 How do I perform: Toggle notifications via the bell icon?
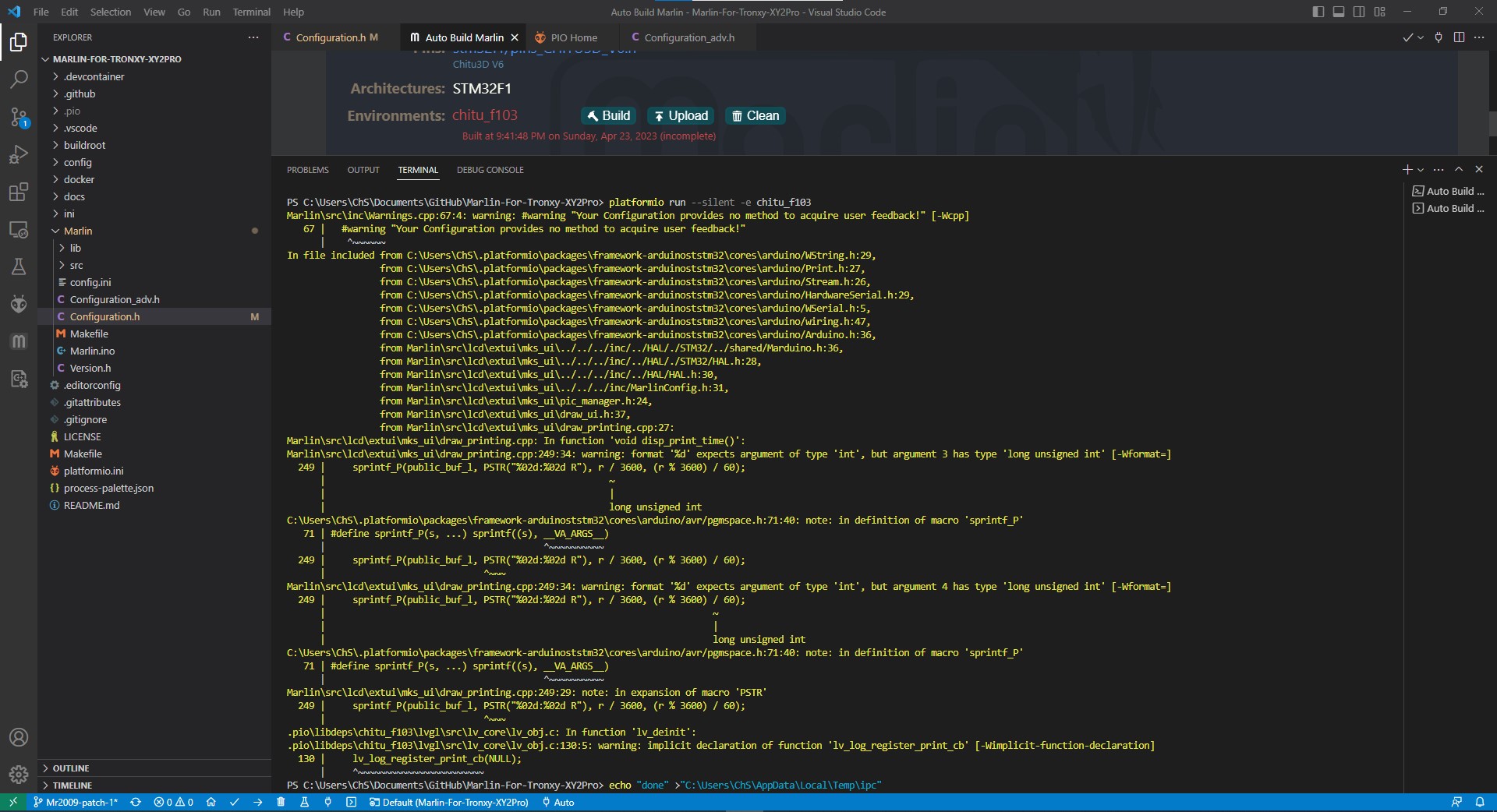[1481, 803]
